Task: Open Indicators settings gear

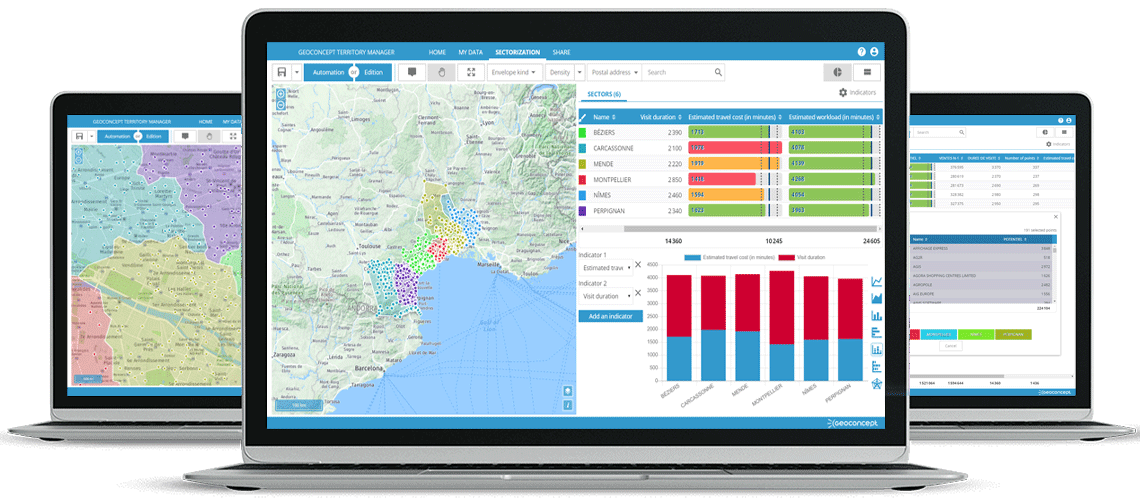Action: [843, 93]
